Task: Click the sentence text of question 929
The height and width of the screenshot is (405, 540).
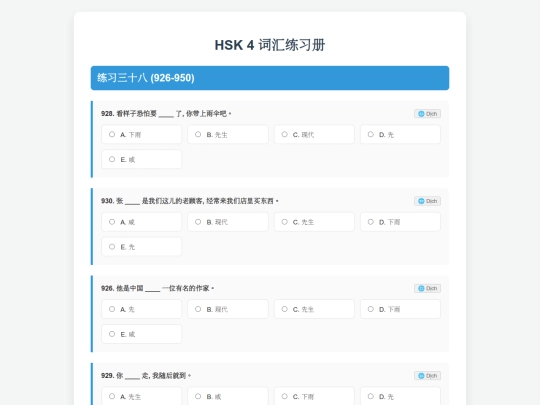Action: [146, 375]
